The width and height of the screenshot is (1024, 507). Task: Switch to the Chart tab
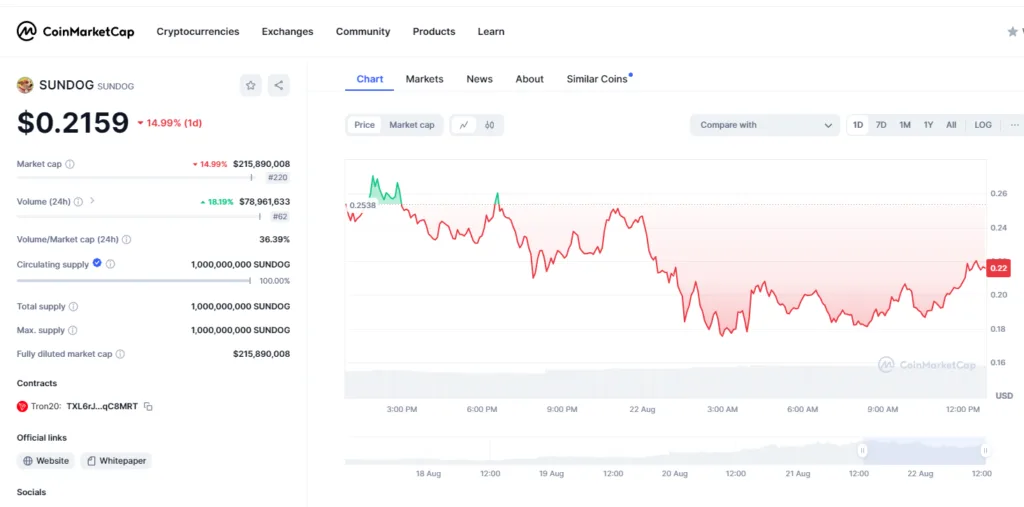tap(370, 79)
